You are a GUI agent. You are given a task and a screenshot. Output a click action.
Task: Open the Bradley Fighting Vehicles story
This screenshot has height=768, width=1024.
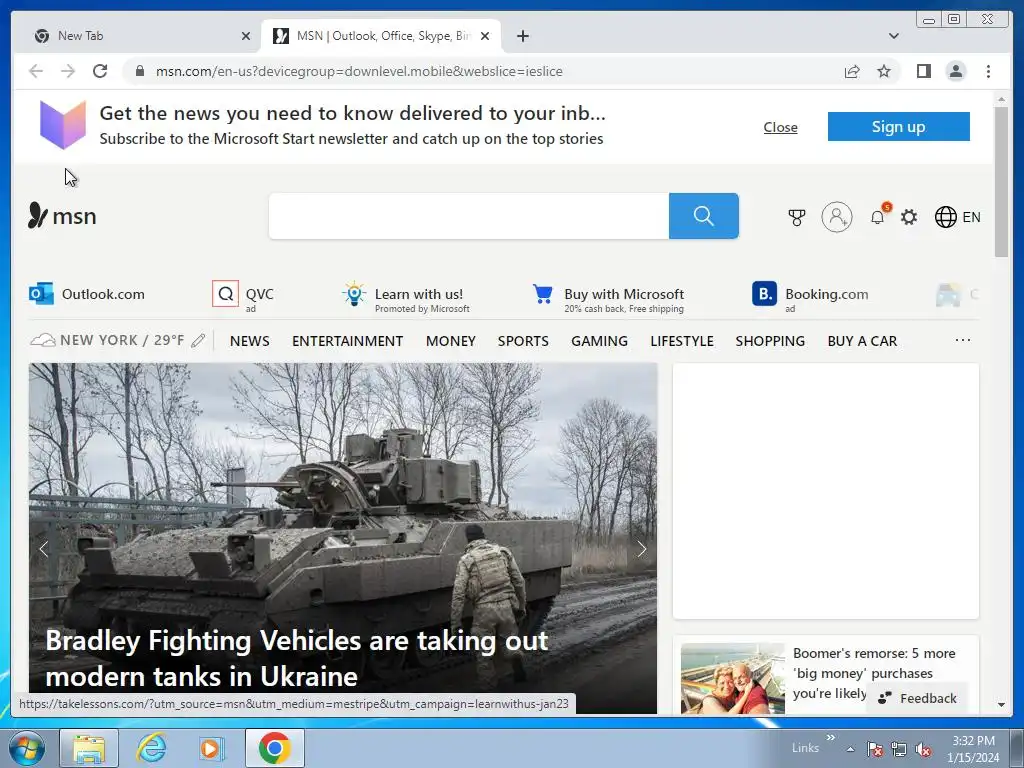tap(297, 658)
